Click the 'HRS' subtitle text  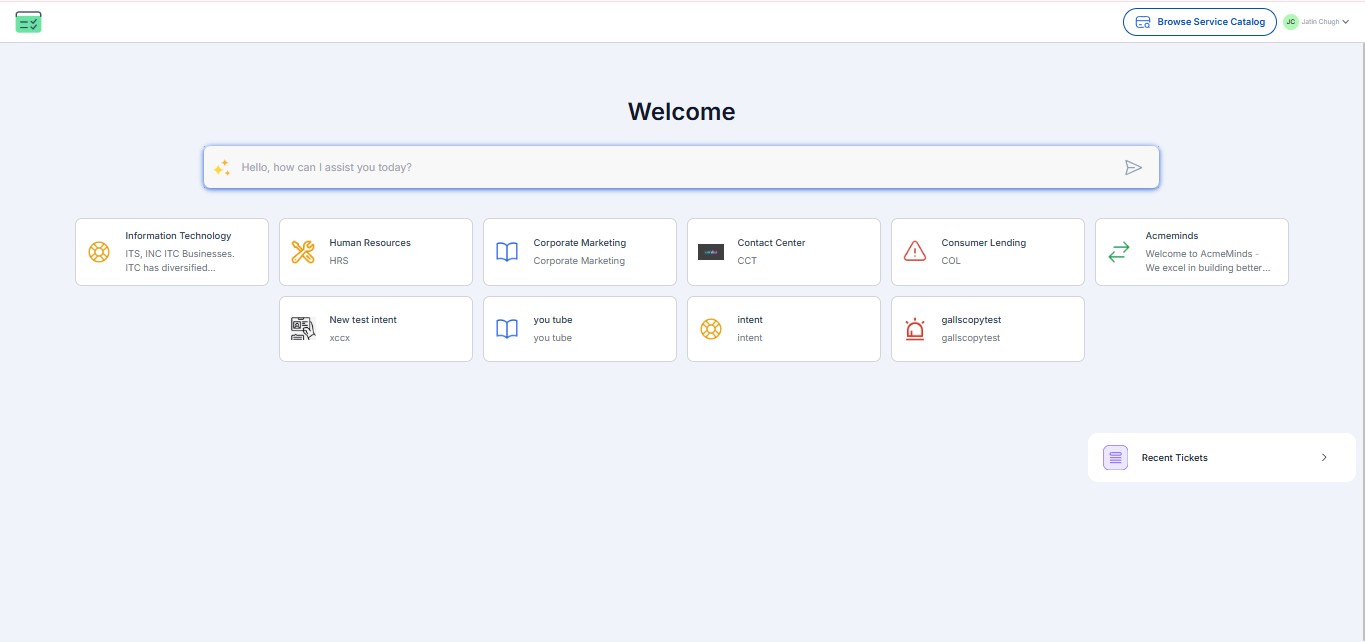click(x=339, y=261)
